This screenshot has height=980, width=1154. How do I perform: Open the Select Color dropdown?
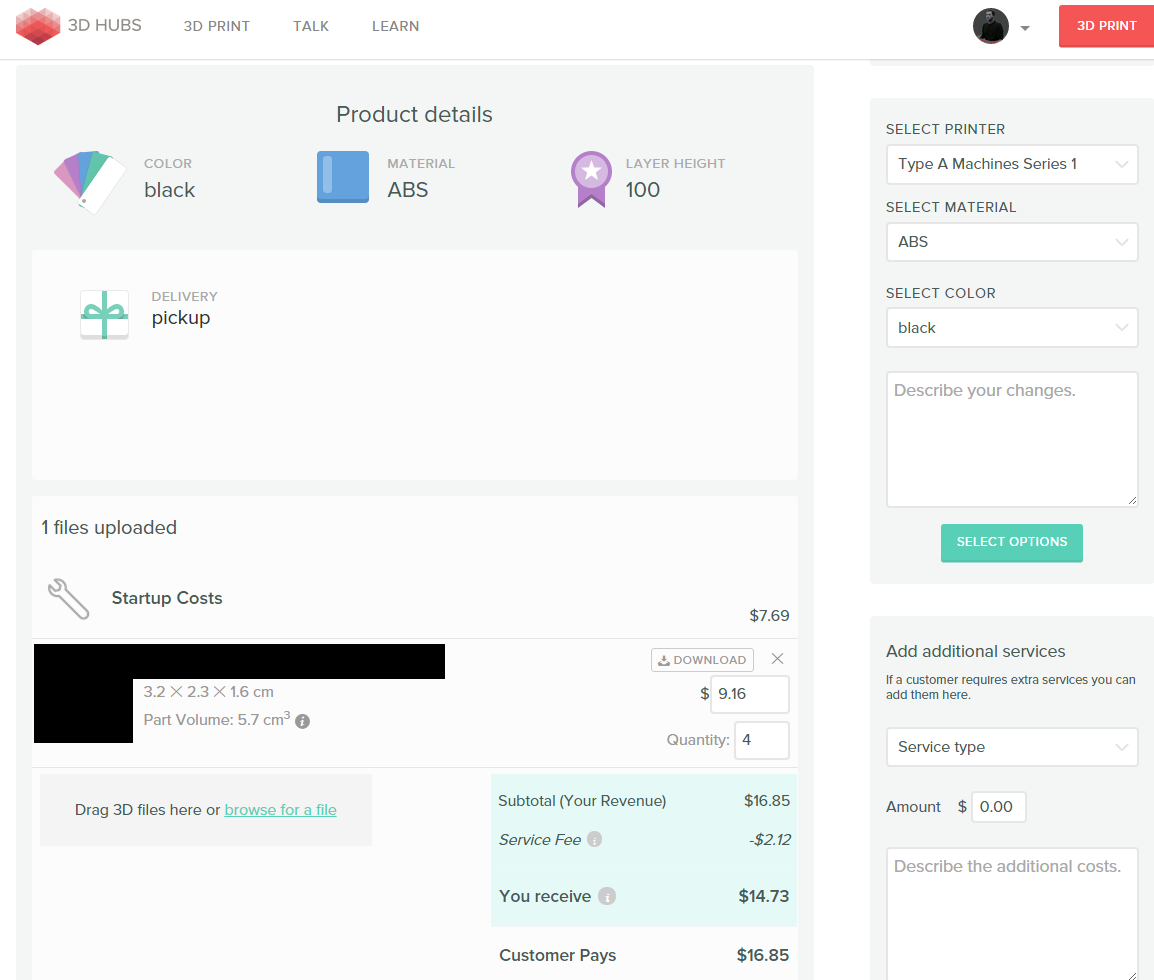coord(1011,328)
